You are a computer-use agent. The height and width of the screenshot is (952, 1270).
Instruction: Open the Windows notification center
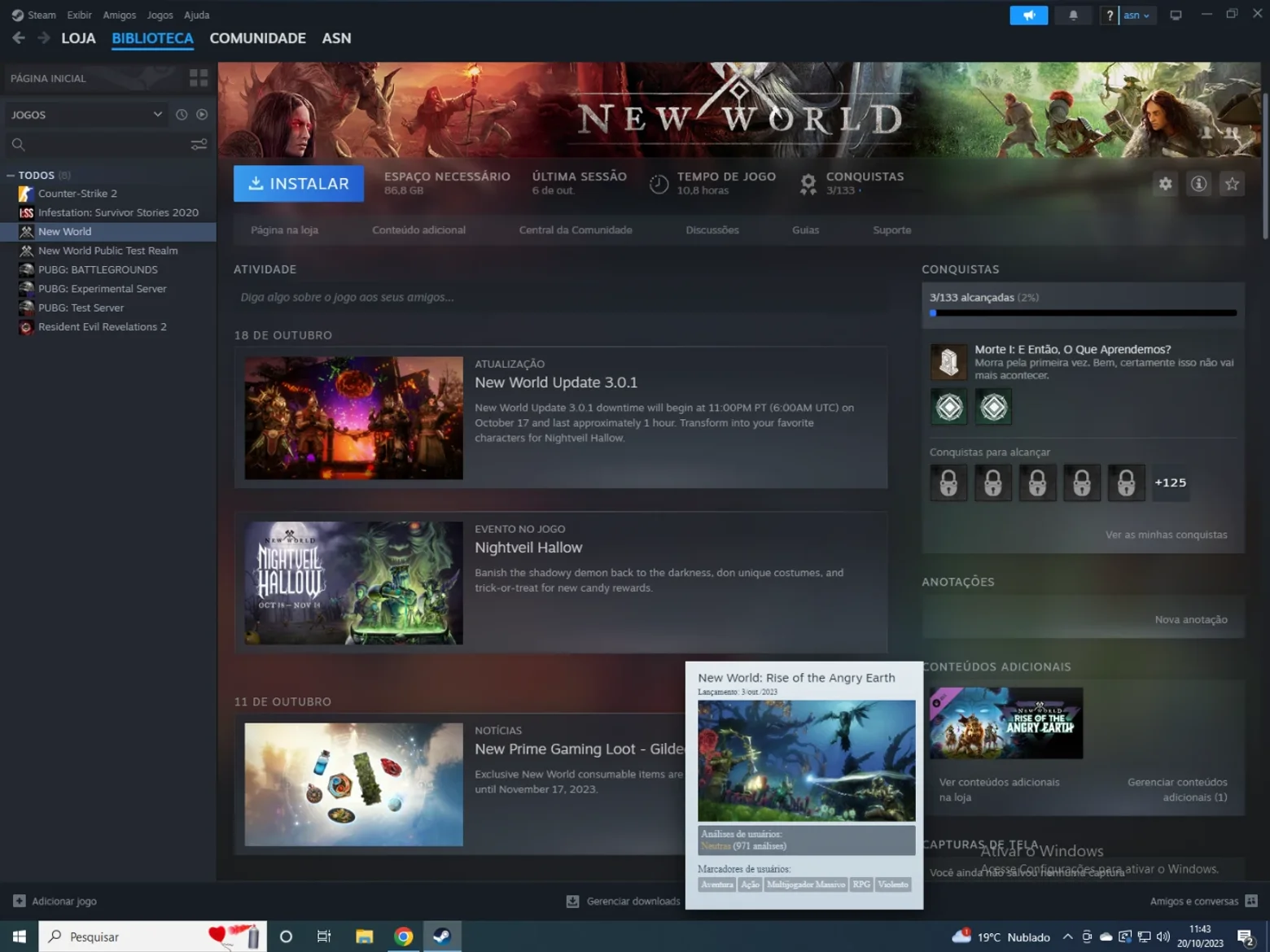[1245, 937]
